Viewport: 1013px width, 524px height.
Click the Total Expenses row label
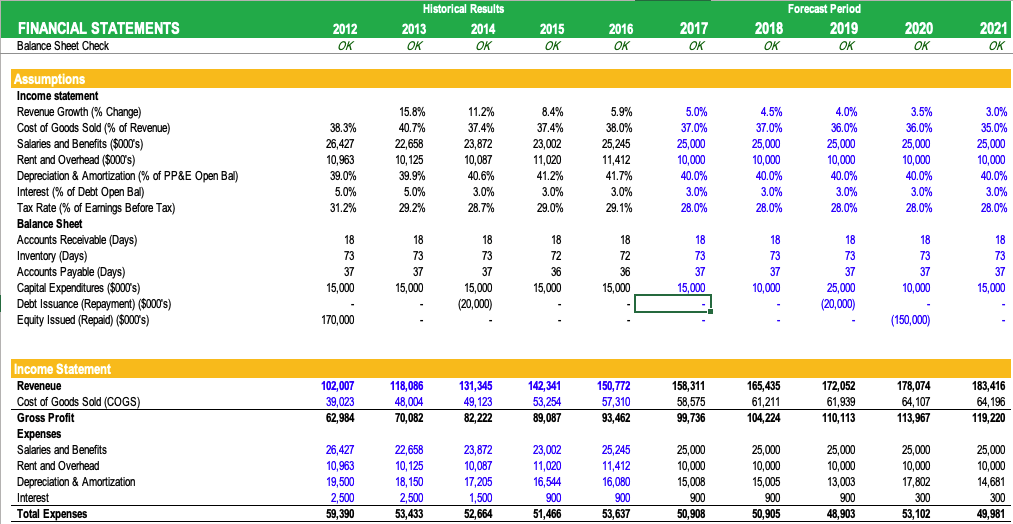pos(52,514)
